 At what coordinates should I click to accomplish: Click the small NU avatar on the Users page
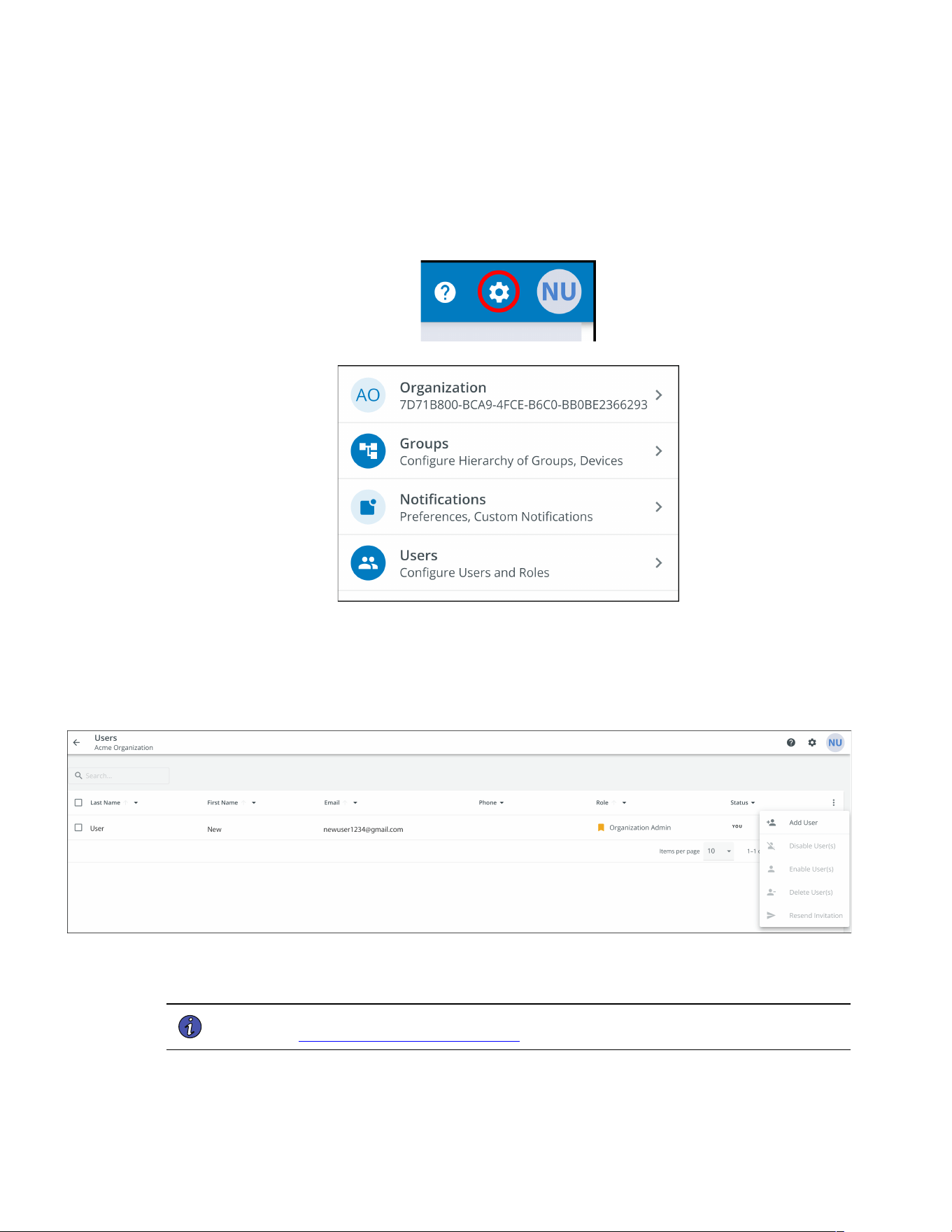[835, 742]
